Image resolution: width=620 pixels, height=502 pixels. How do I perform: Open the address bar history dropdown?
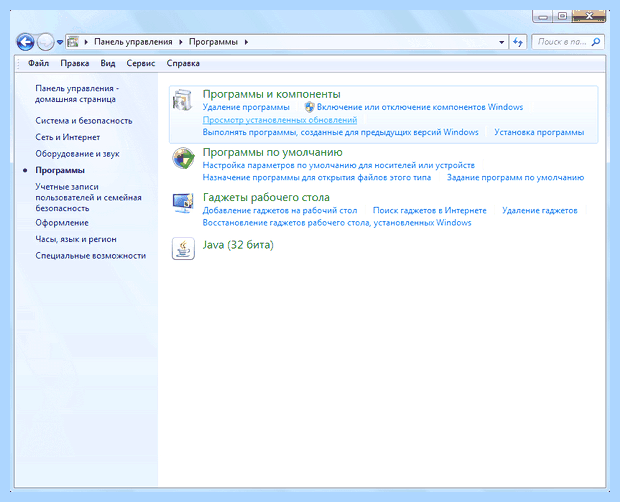tap(501, 42)
